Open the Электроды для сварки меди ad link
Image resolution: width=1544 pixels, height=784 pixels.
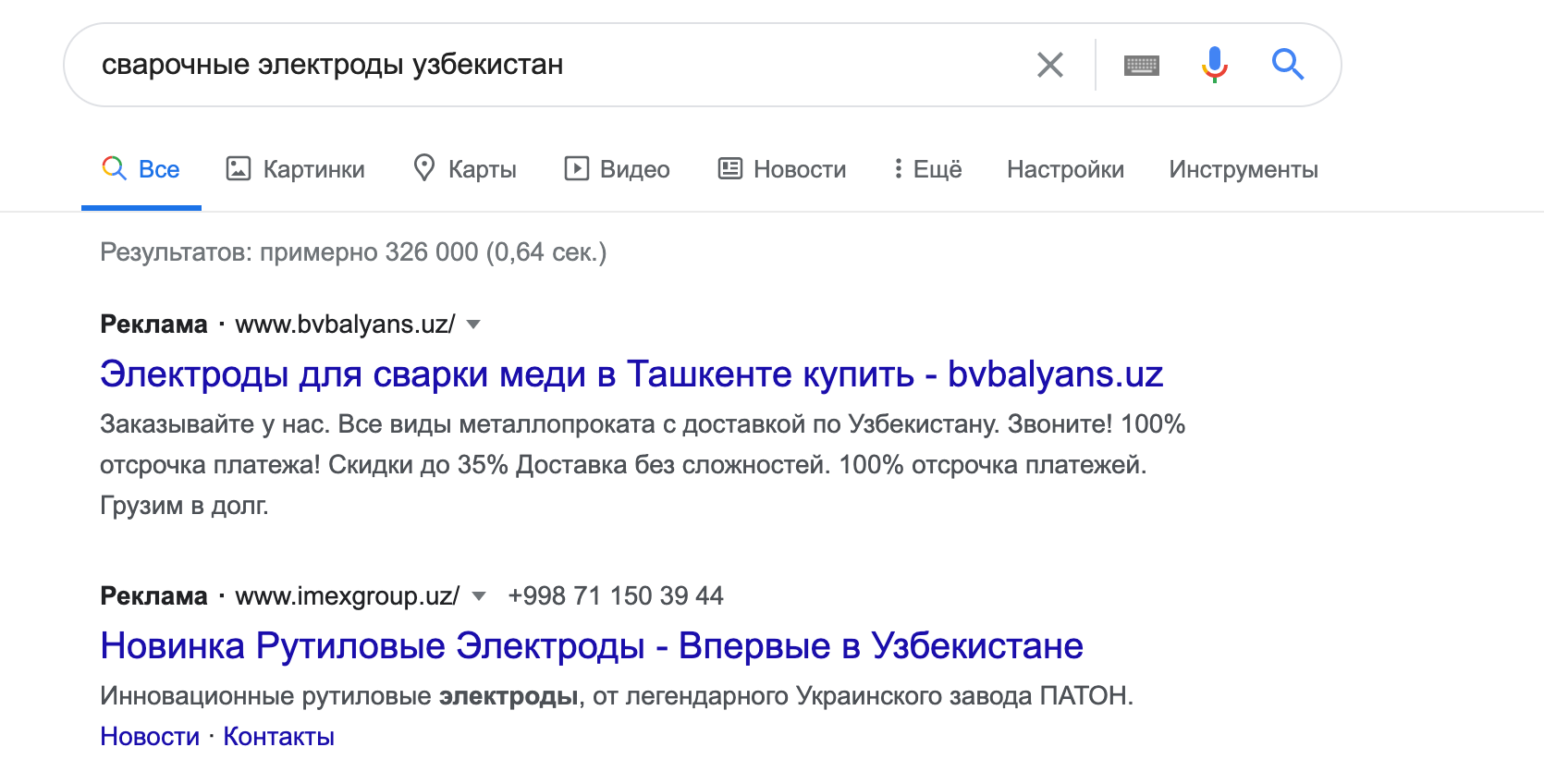pos(631,374)
